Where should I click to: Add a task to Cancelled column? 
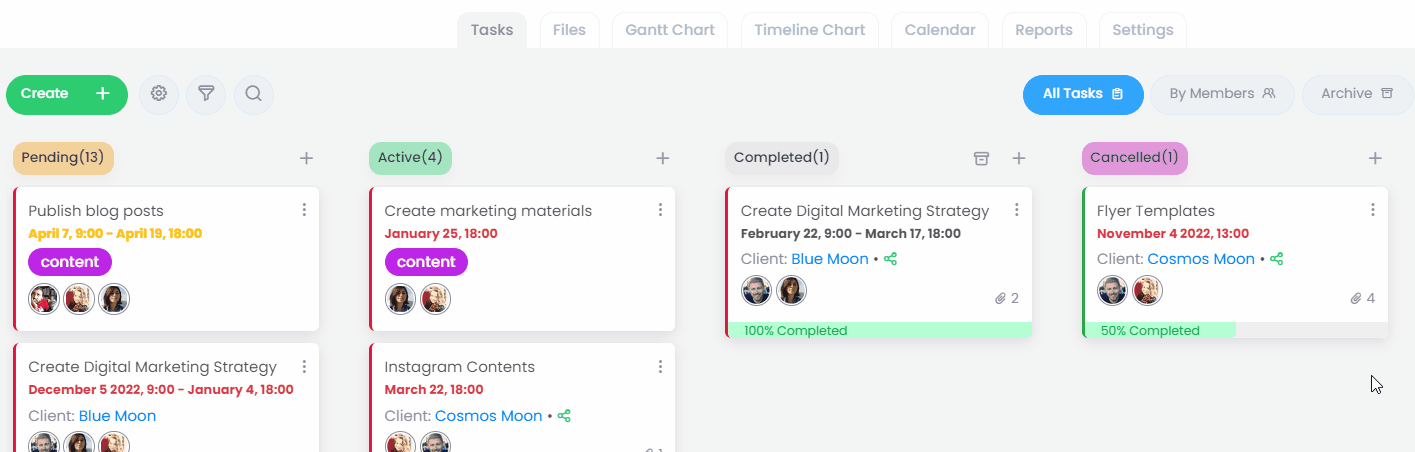(x=1375, y=158)
